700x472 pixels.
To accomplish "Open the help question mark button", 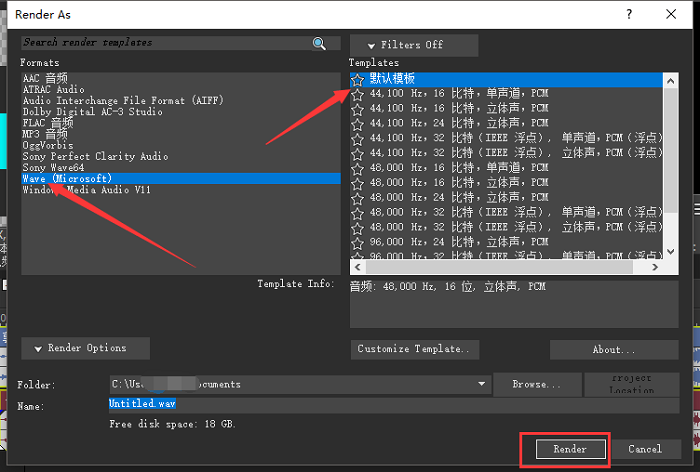I will [629, 14].
